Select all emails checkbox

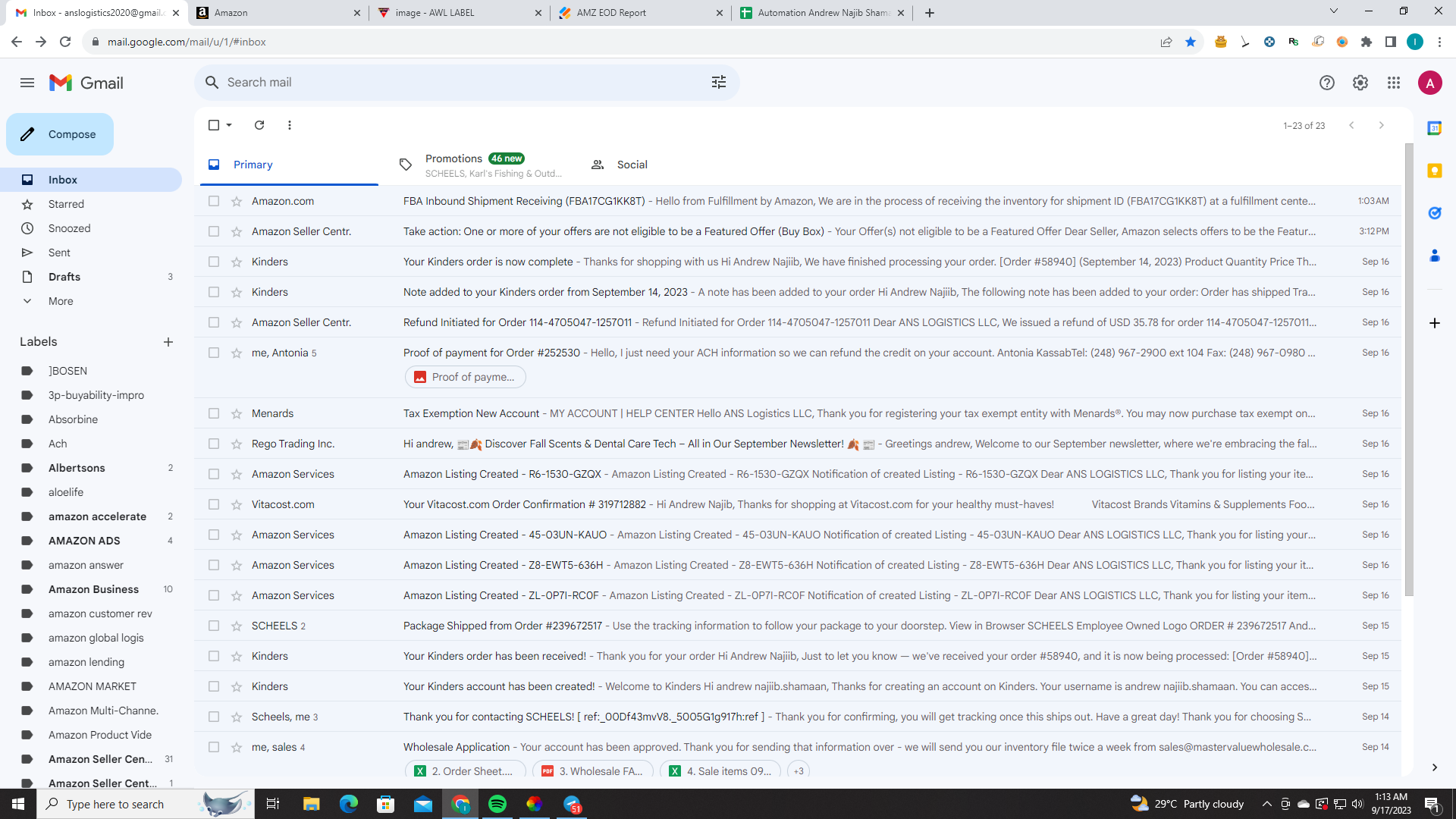pos(214,125)
